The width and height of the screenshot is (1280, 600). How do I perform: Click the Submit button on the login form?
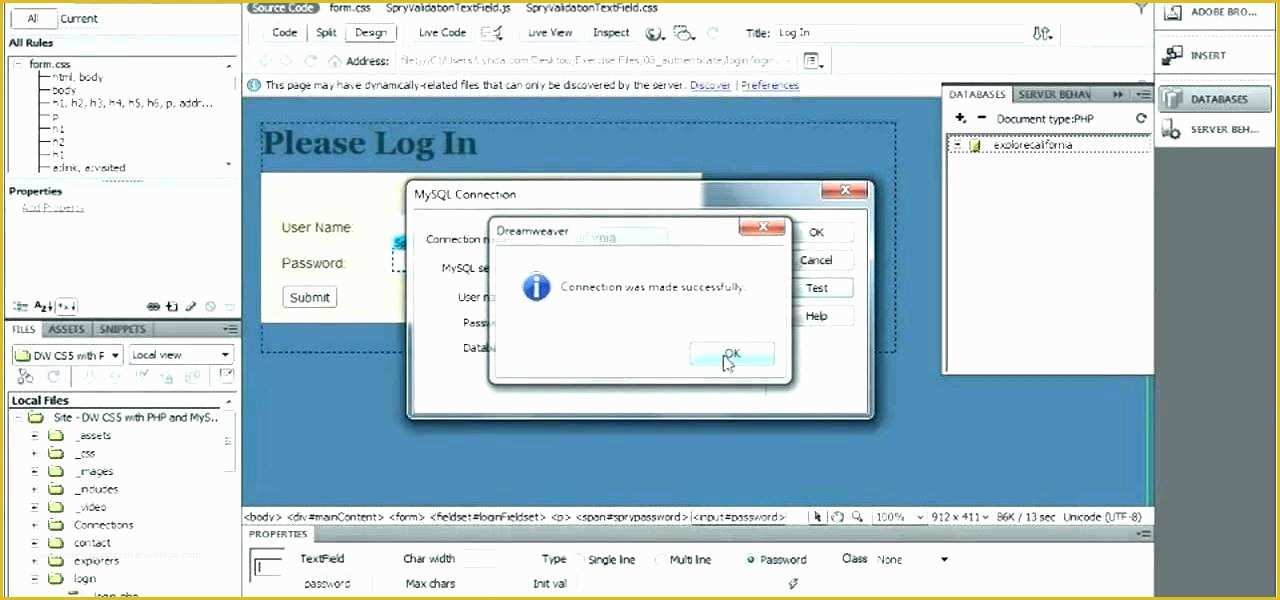309,297
